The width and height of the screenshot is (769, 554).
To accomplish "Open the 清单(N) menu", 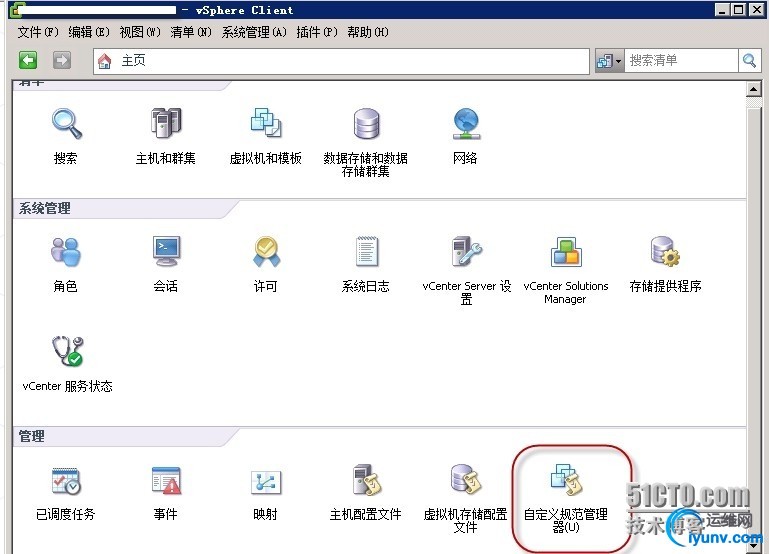I will coord(191,32).
